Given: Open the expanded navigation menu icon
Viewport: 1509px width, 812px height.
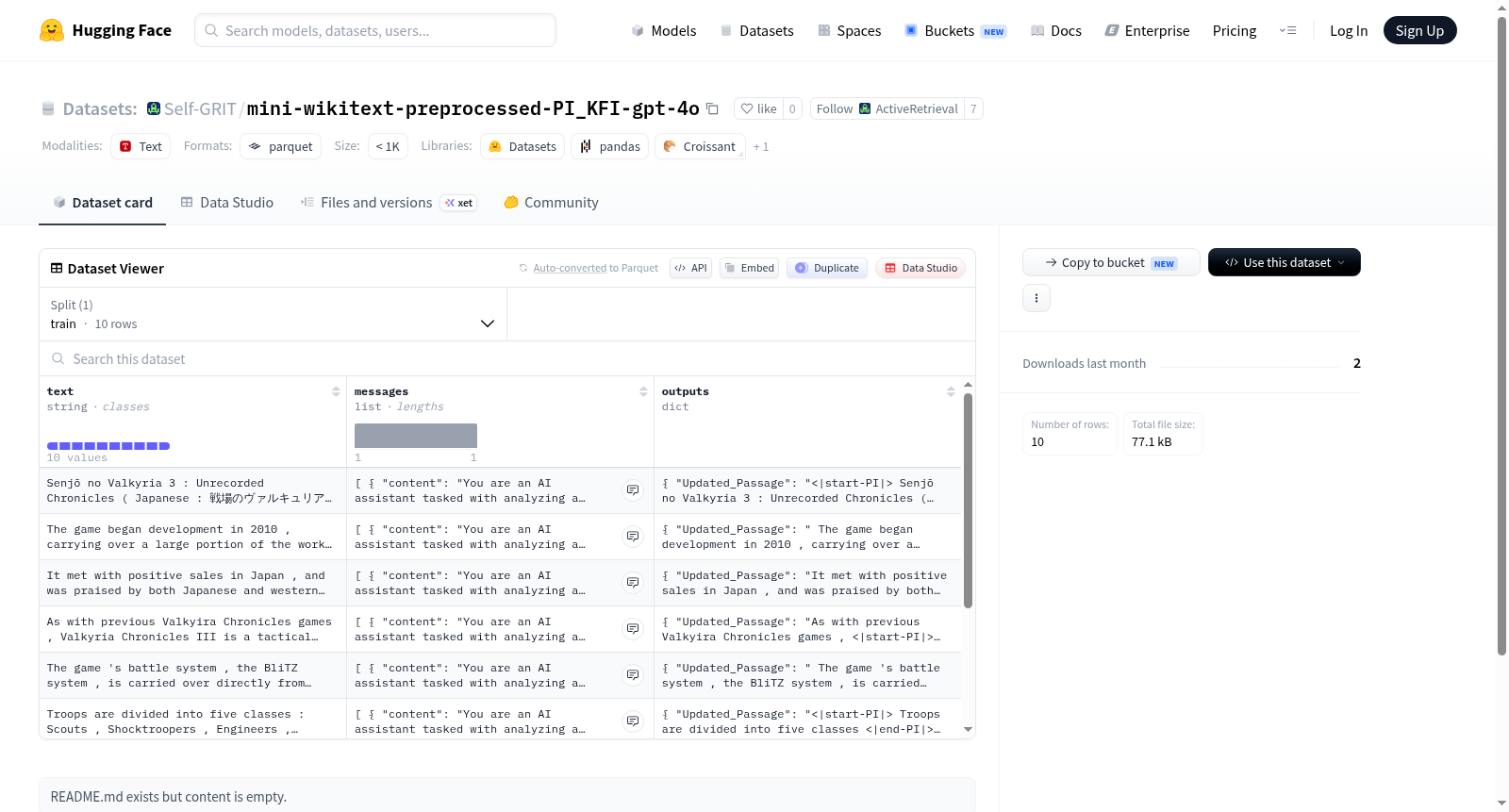Looking at the screenshot, I should (1287, 30).
